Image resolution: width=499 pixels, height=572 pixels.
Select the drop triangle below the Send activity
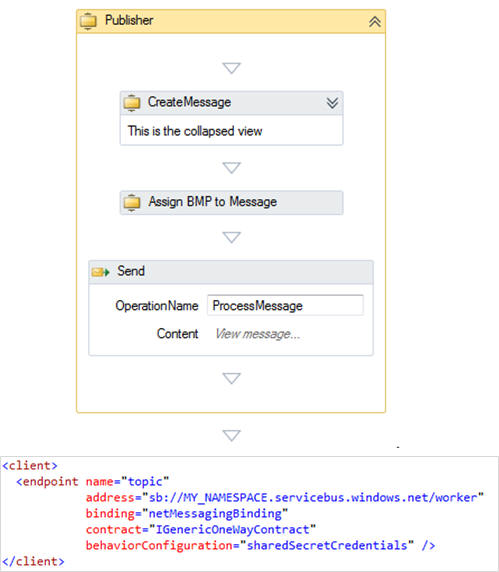point(232,378)
